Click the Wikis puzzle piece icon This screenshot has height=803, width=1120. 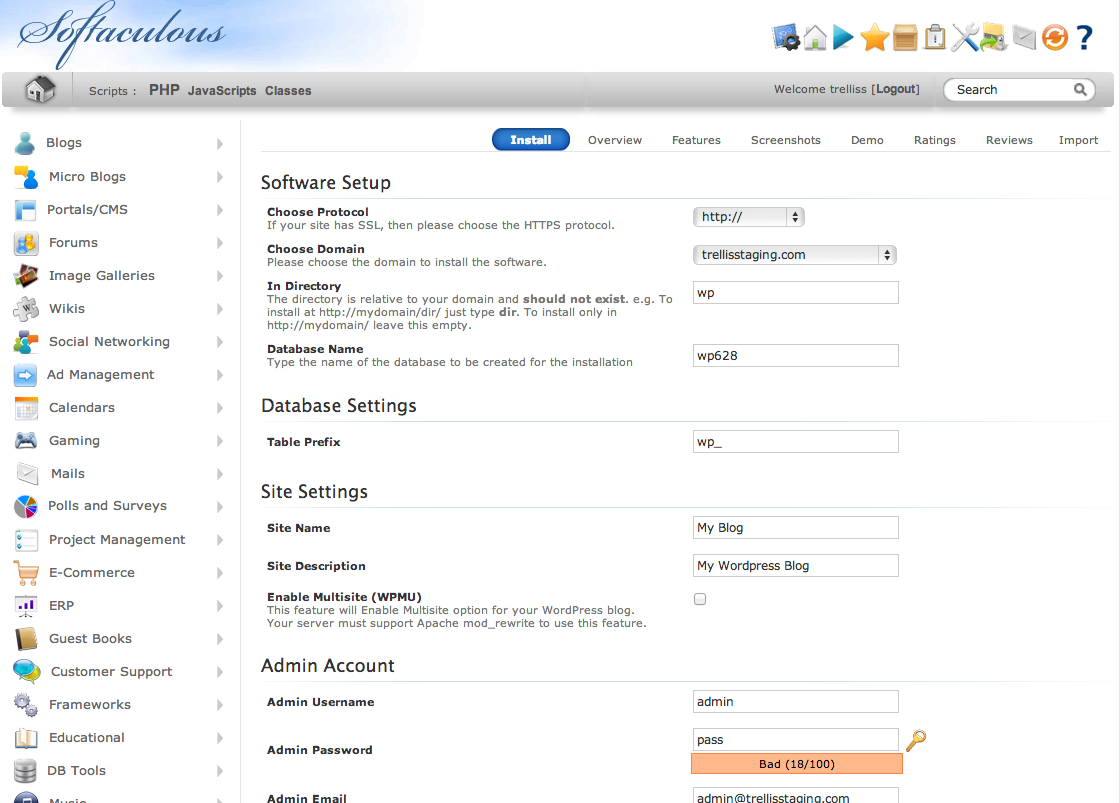(x=26, y=309)
